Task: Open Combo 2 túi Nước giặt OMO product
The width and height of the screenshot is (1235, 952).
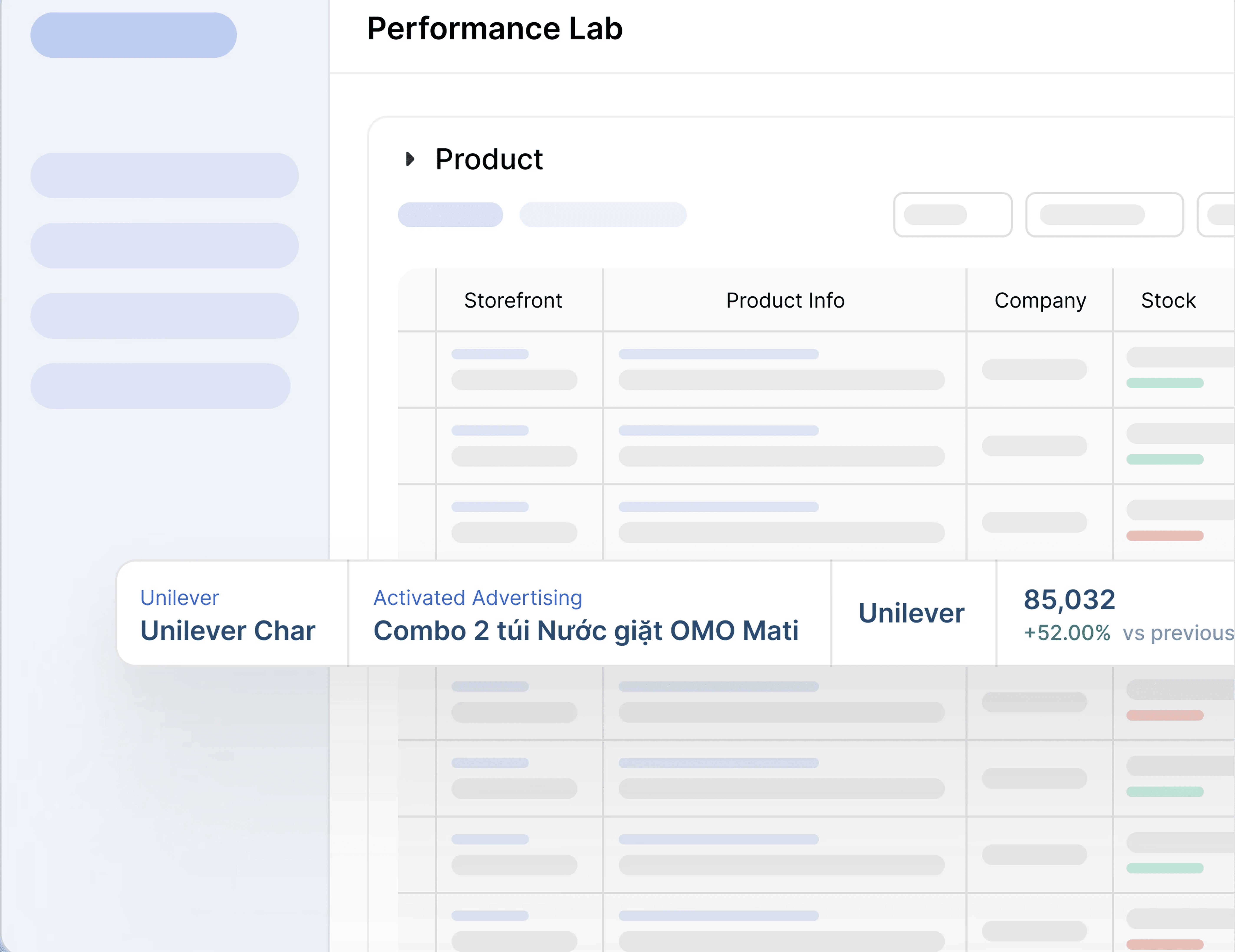Action: pos(586,631)
